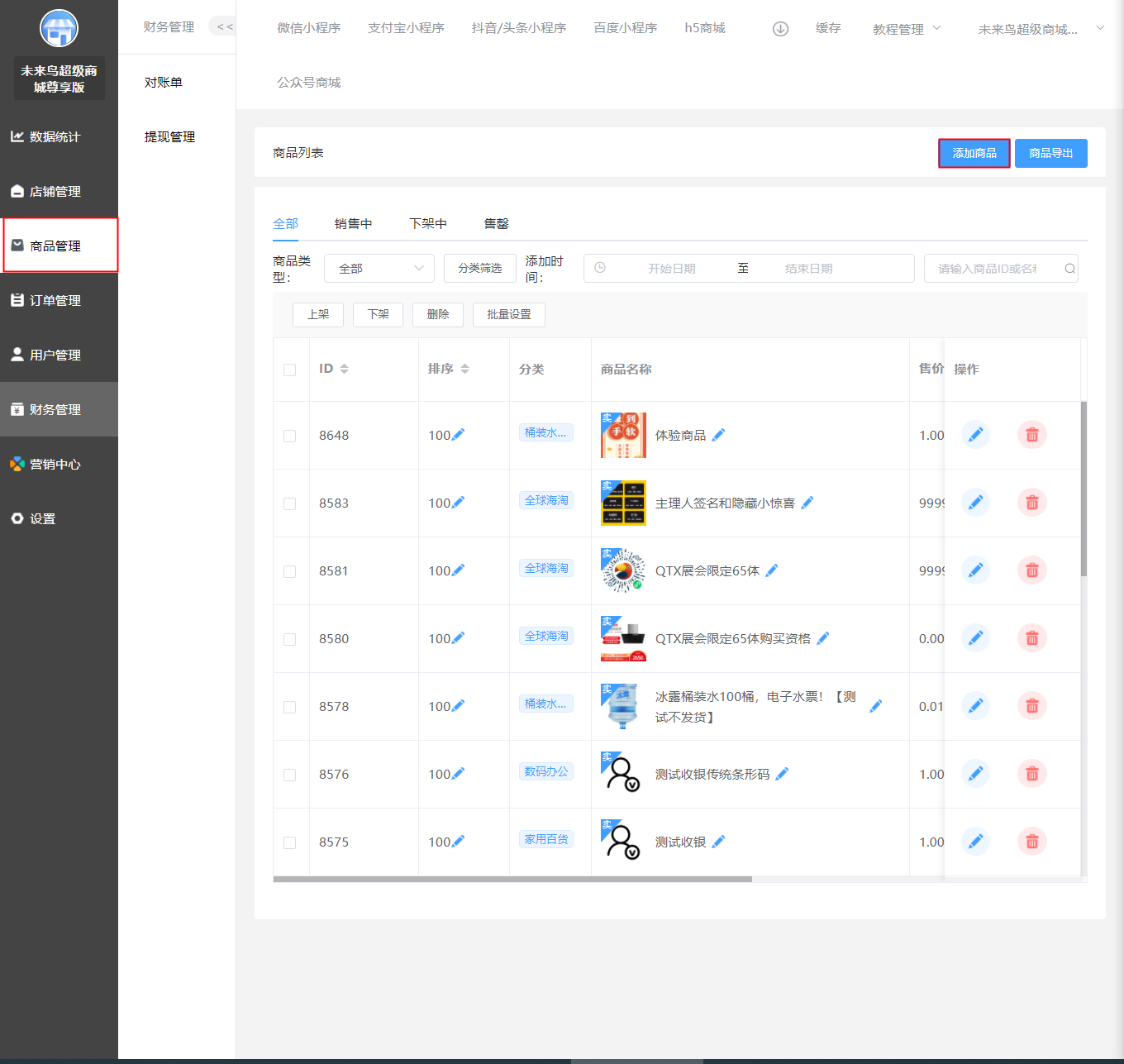The image size is (1124, 1064).
Task: Sort table by ID column arrows
Action: (344, 369)
